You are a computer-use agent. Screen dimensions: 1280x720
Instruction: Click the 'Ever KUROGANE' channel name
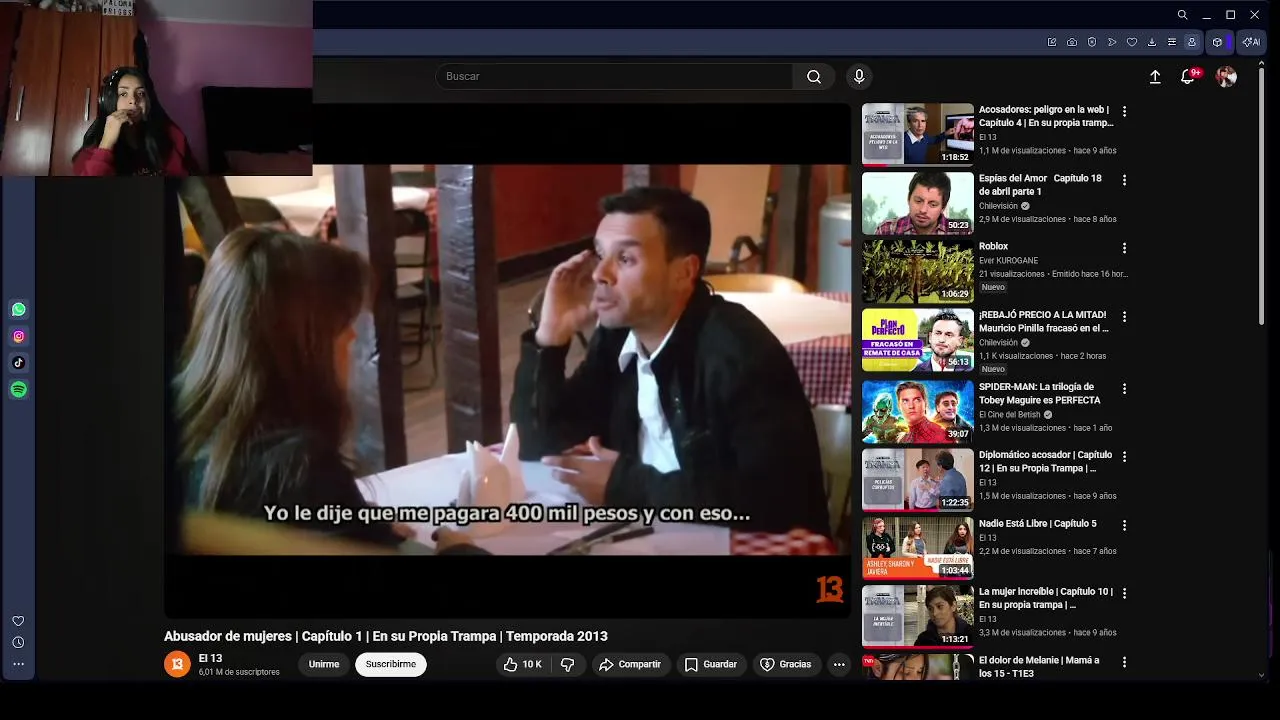(1008, 260)
